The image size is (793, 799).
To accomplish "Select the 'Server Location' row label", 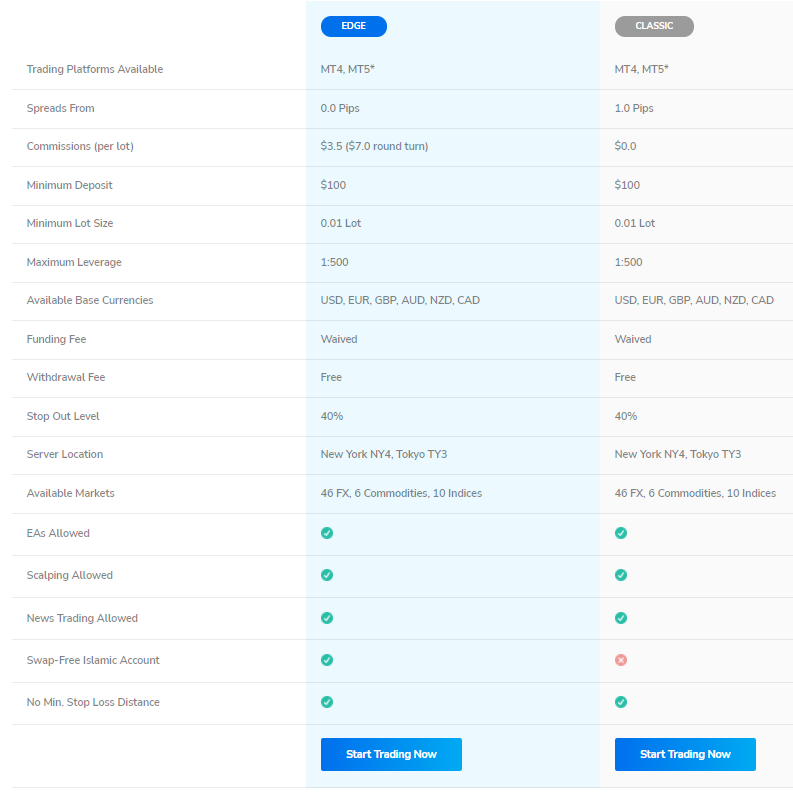I will tap(65, 454).
